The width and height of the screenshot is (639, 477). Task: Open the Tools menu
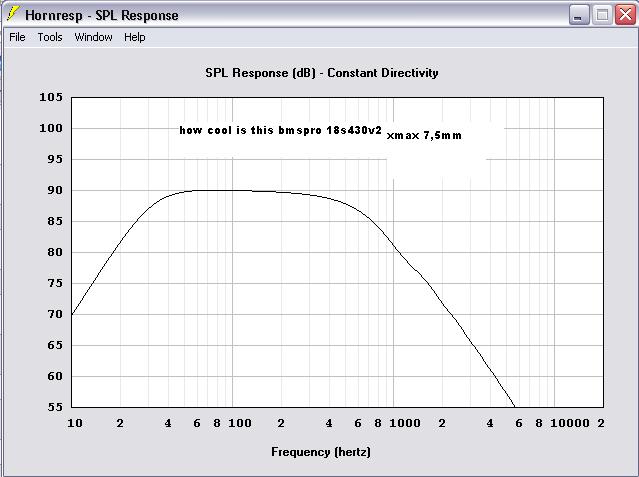tap(50, 37)
